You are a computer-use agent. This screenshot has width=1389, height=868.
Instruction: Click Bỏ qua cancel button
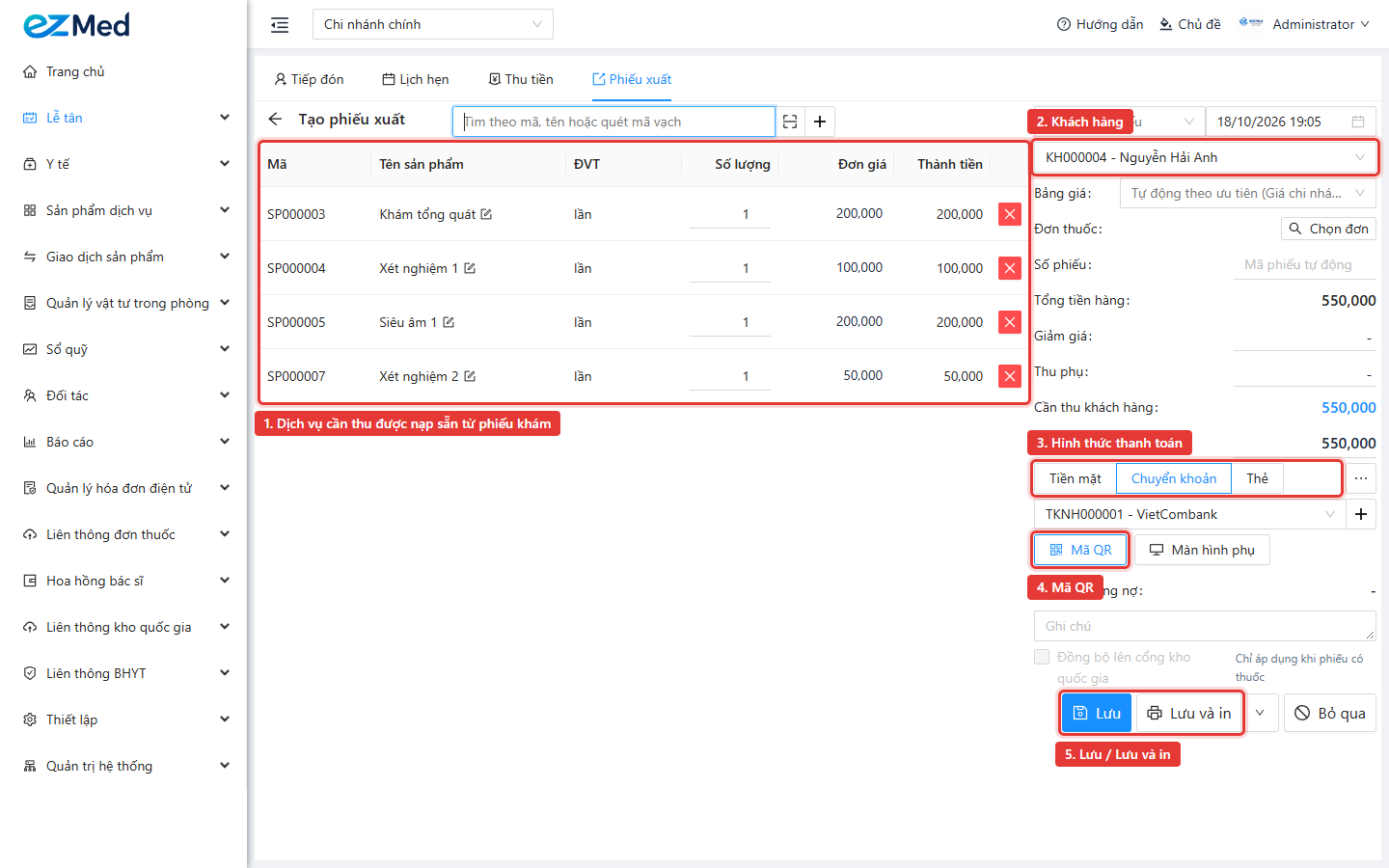click(1330, 714)
